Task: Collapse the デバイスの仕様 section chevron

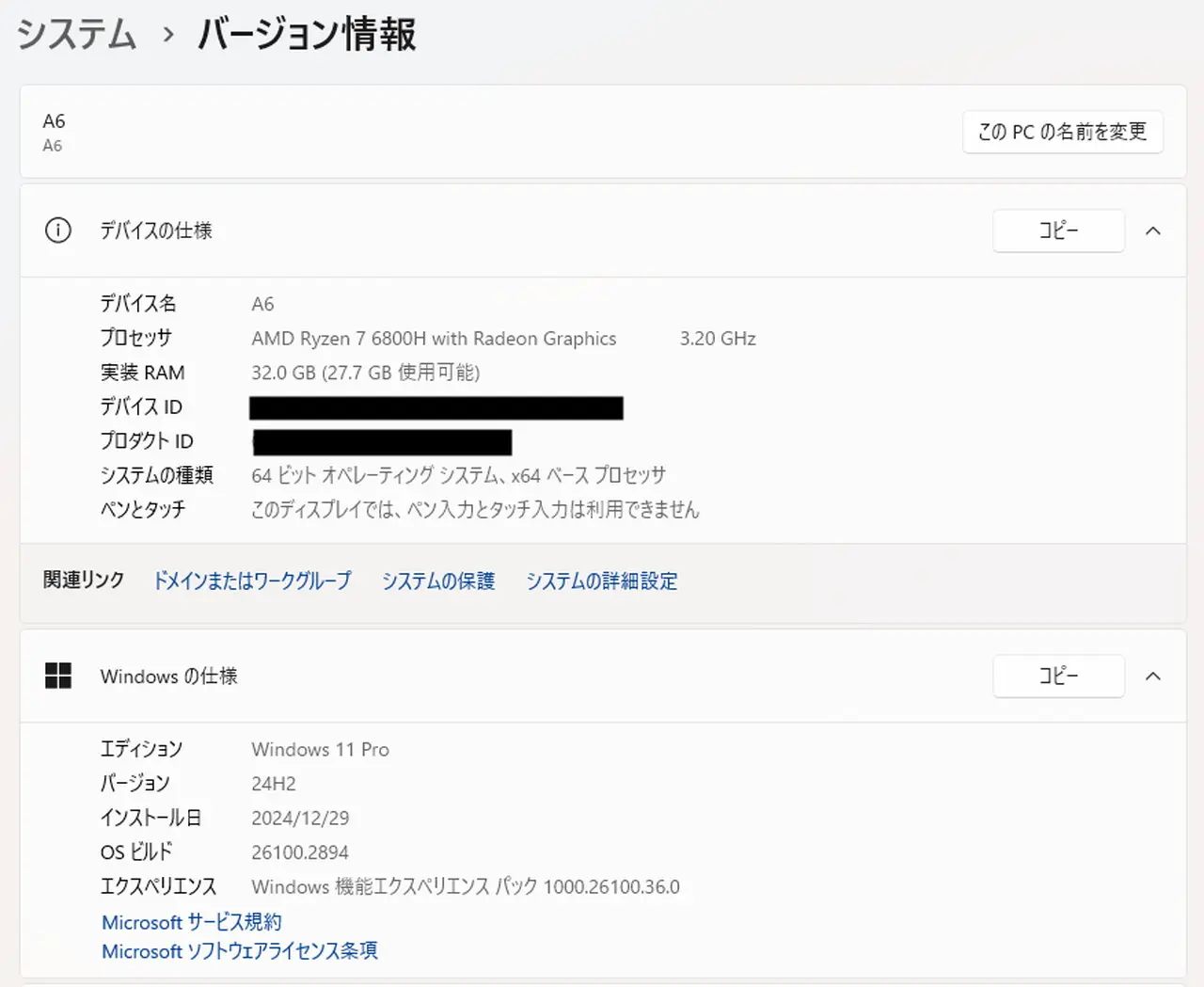Action: pos(1153,231)
